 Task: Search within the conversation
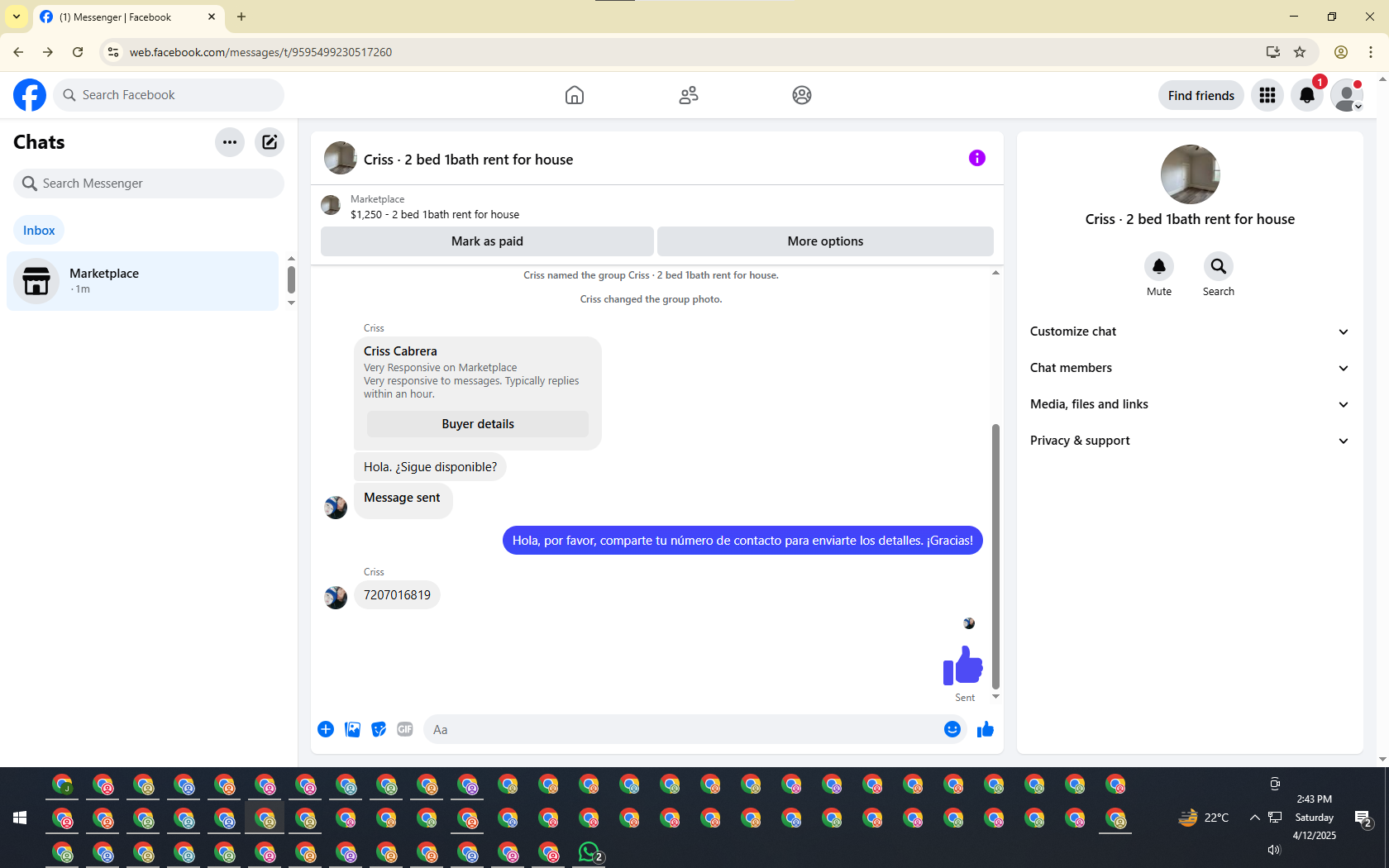[x=1219, y=266]
